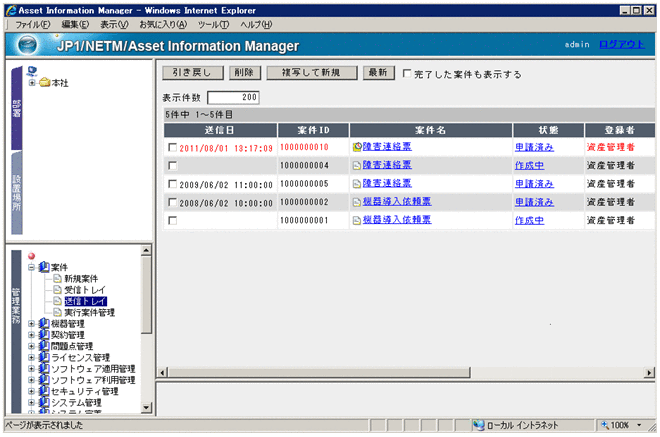Click the ライセンス管理 book icon
Screen dimensions: 660x437
tap(44, 357)
